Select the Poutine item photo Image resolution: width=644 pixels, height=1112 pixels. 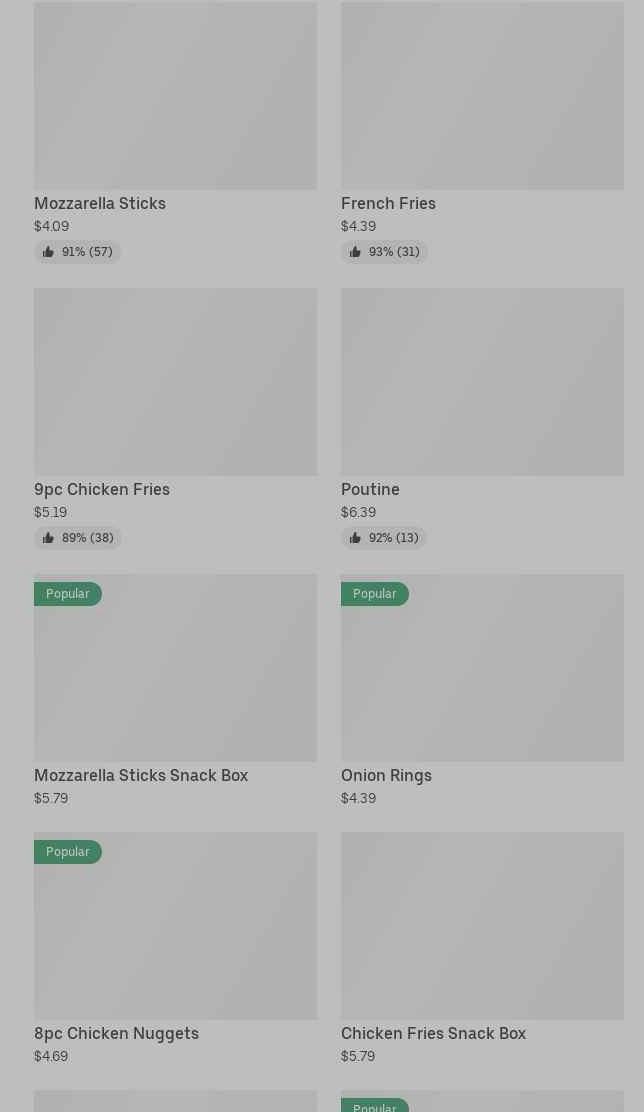point(482,382)
